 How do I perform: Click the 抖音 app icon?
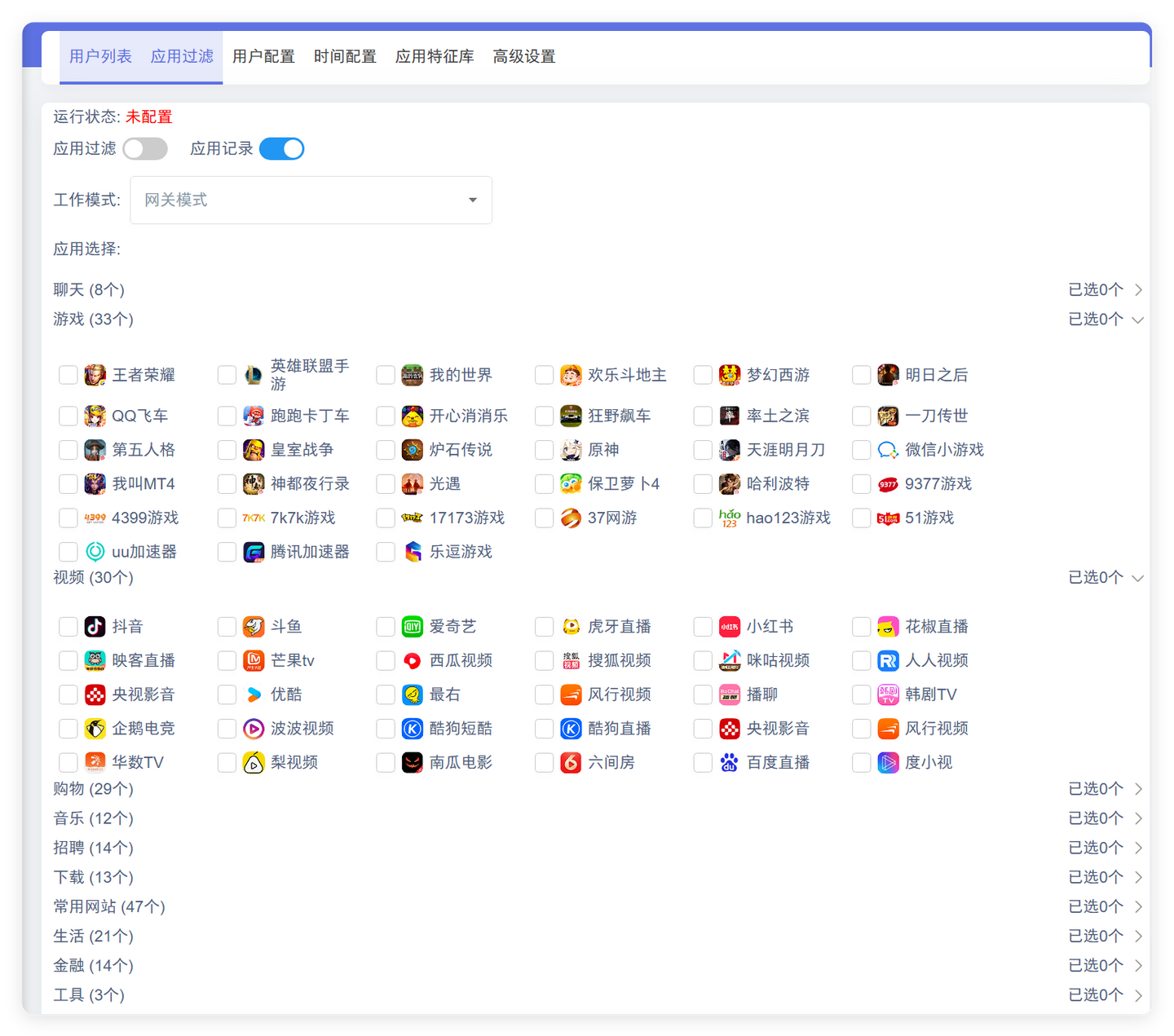(95, 627)
